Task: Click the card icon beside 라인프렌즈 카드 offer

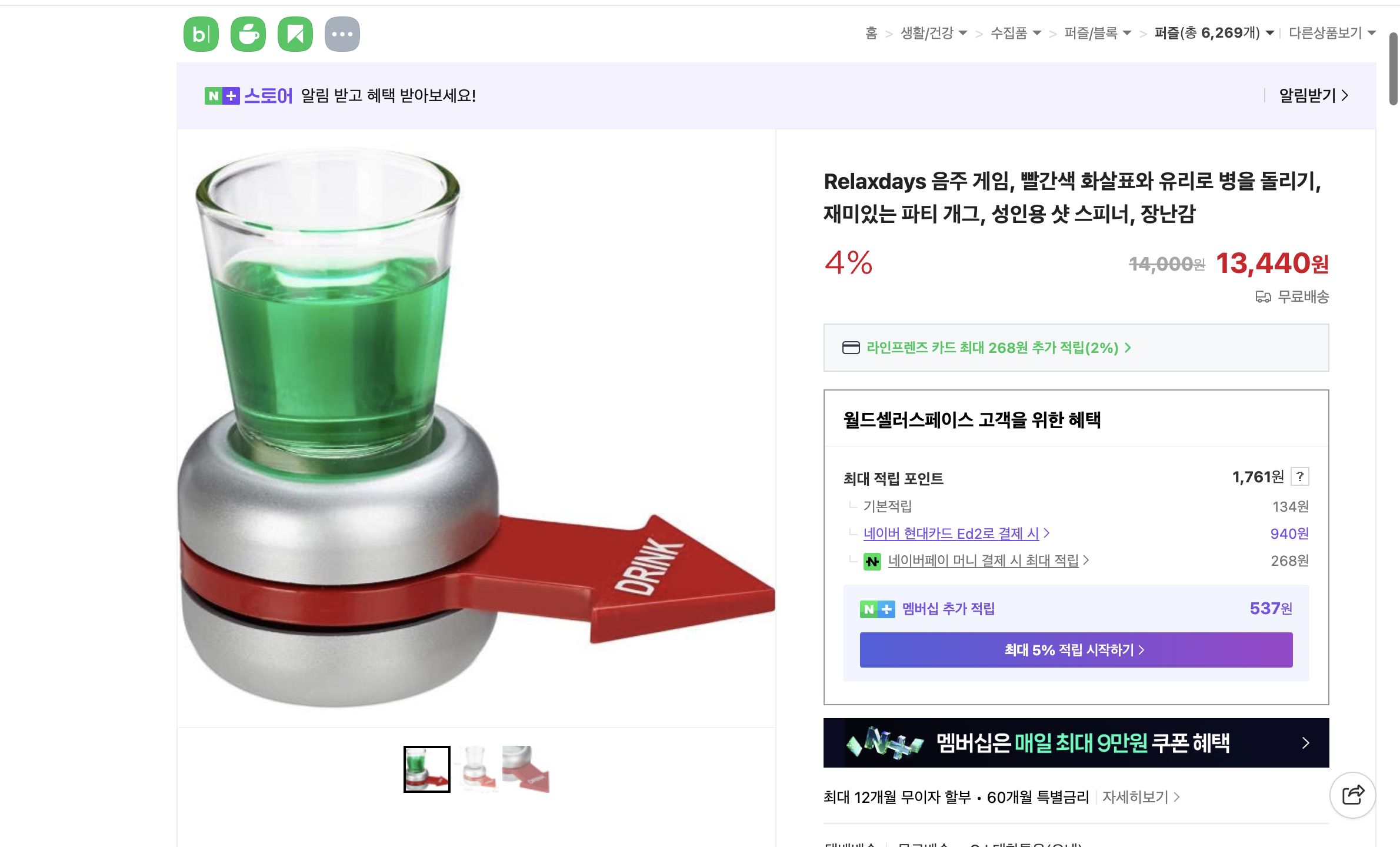Action: 851,348
